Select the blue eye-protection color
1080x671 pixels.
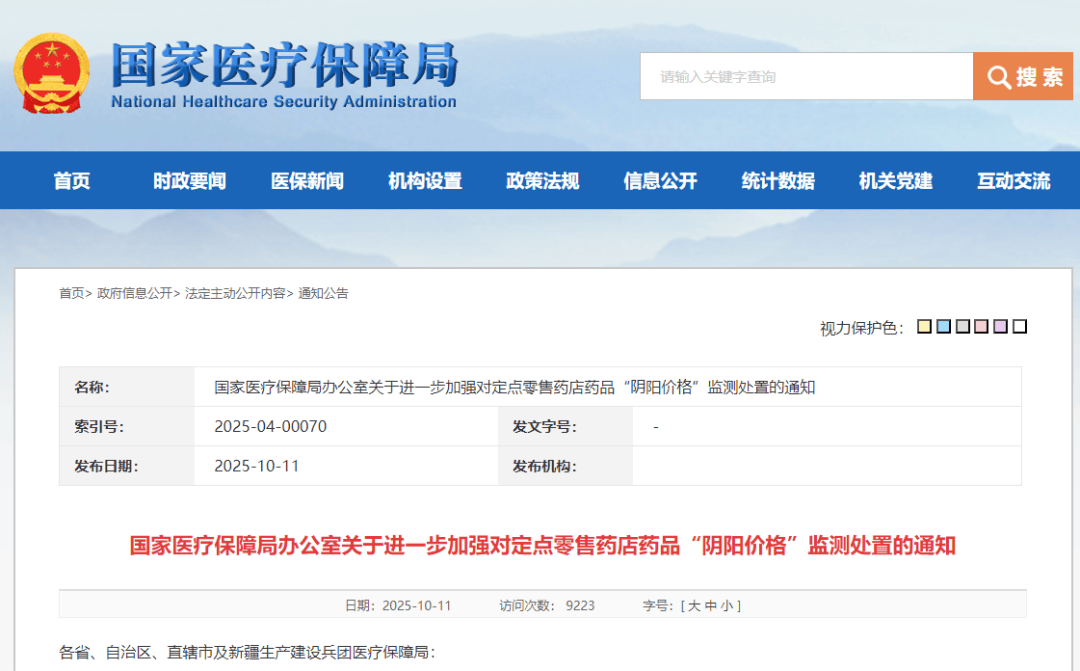click(x=943, y=326)
